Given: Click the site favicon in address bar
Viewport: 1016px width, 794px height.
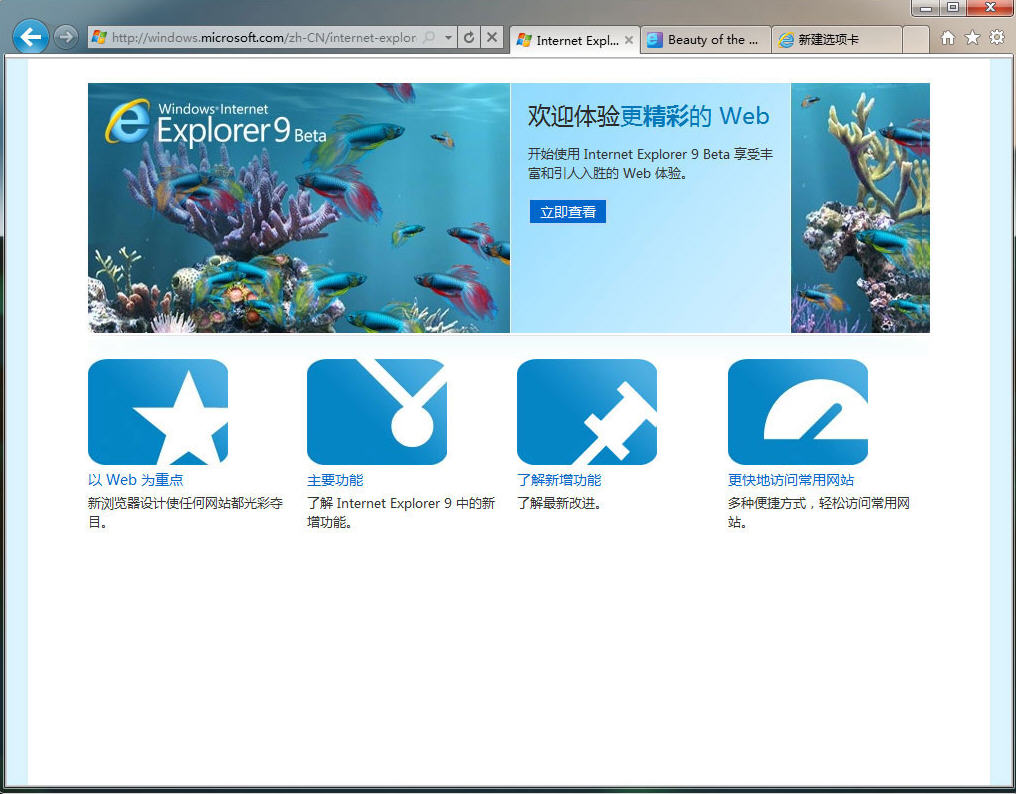Looking at the screenshot, I should (x=99, y=37).
